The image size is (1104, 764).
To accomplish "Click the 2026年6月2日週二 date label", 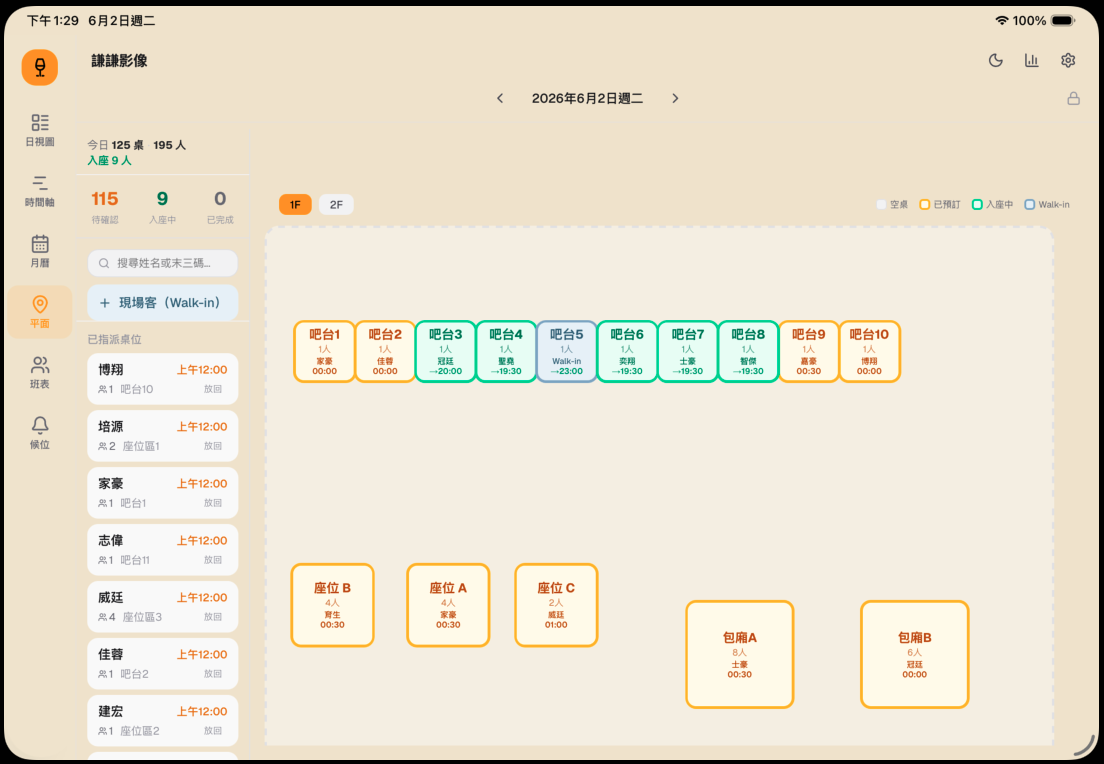I will tap(587, 99).
